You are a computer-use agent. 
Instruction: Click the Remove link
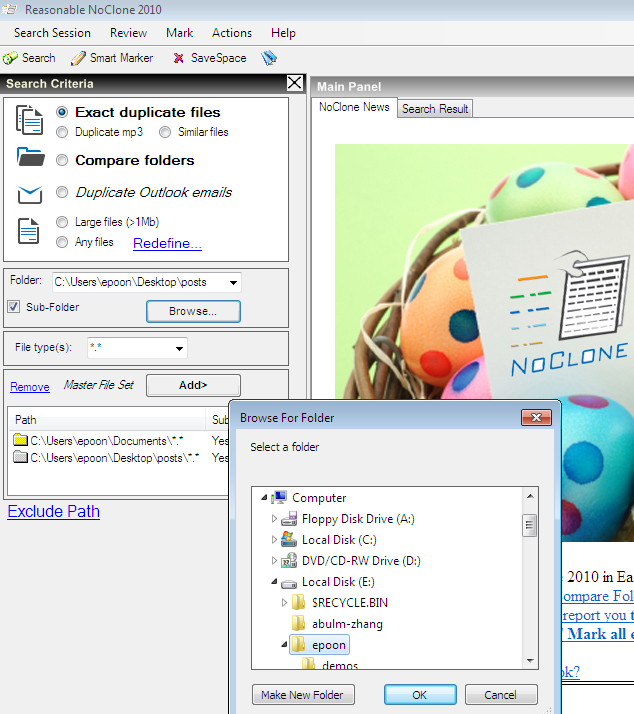(x=30, y=387)
